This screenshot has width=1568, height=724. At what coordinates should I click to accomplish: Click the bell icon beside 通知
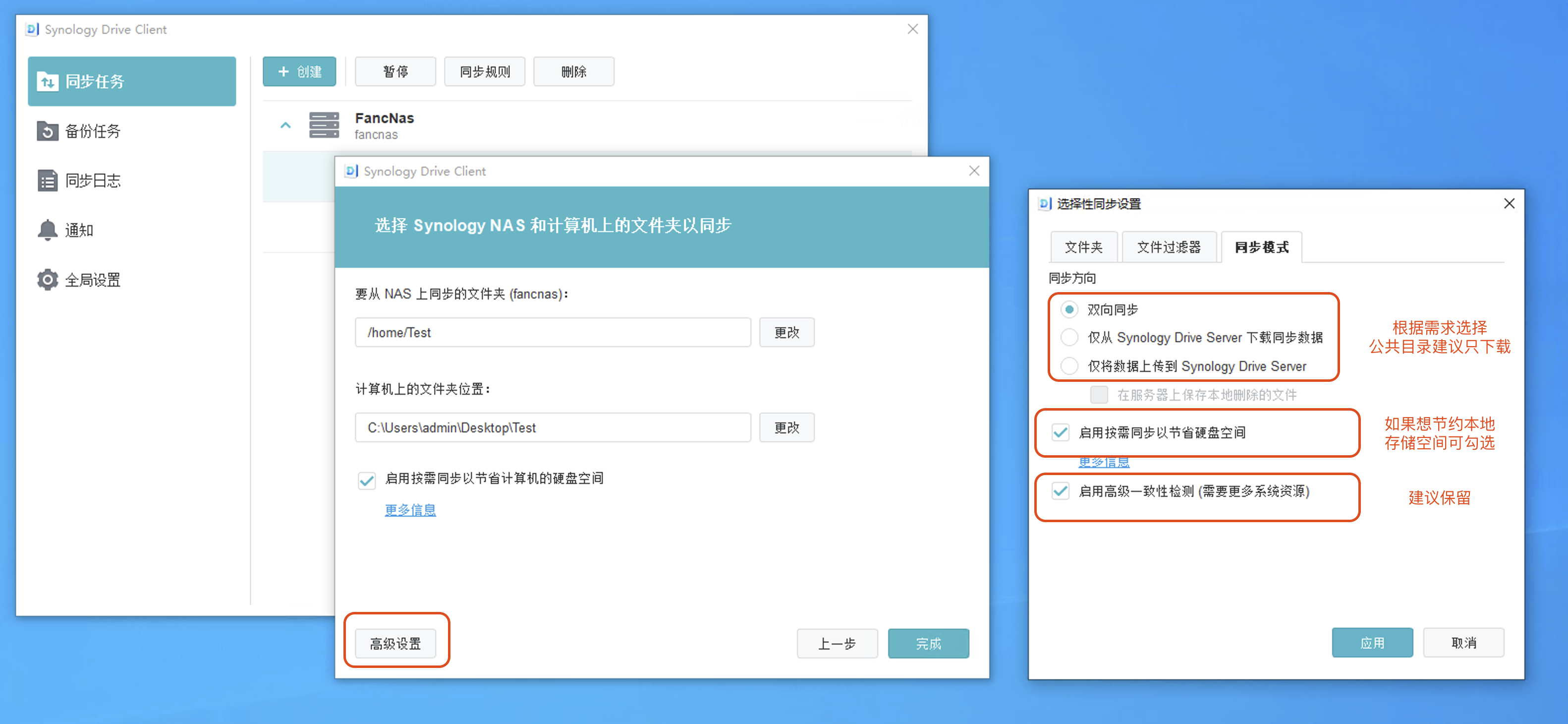(48, 230)
